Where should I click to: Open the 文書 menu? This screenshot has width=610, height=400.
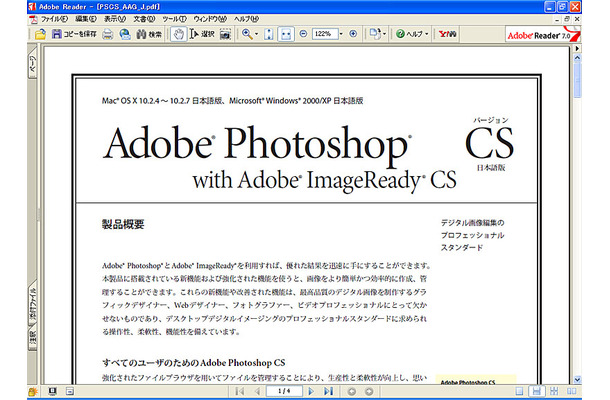point(144,19)
